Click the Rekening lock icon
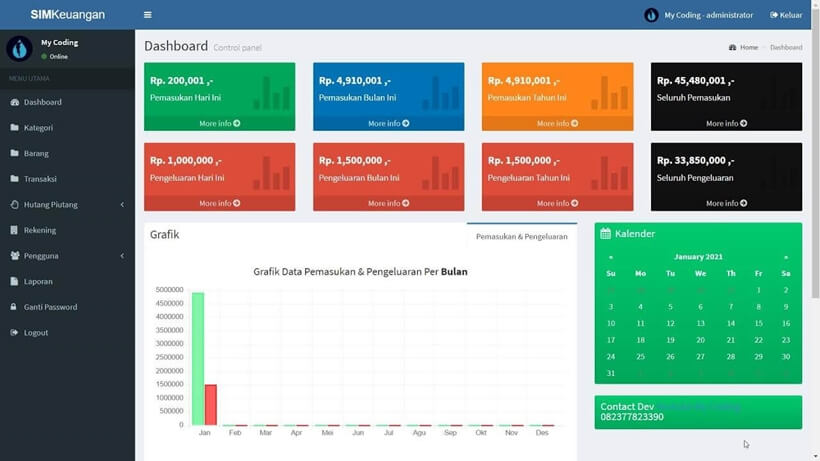This screenshot has width=820, height=461. [x=14, y=230]
